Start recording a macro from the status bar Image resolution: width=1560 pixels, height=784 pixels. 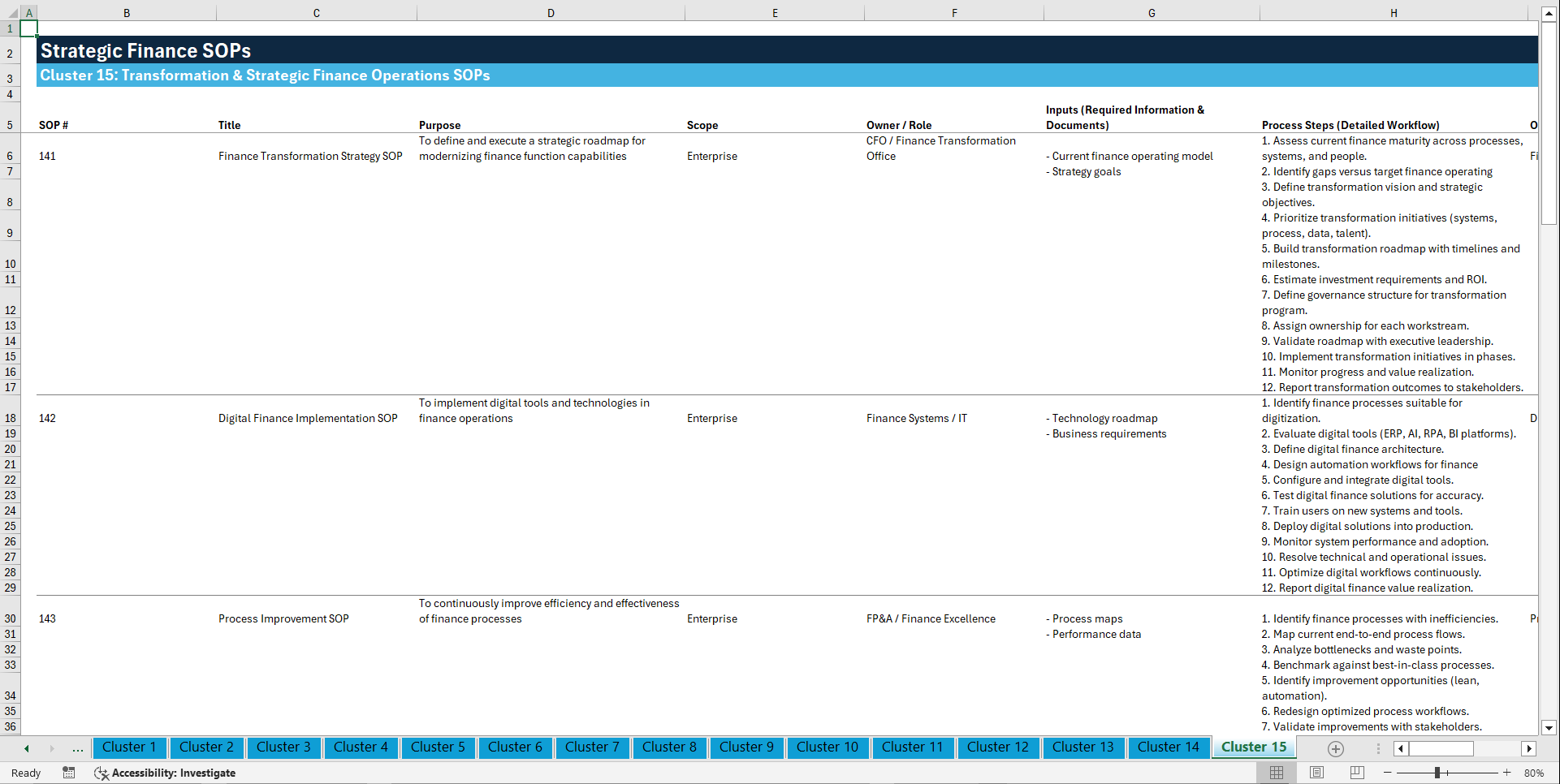click(x=69, y=773)
